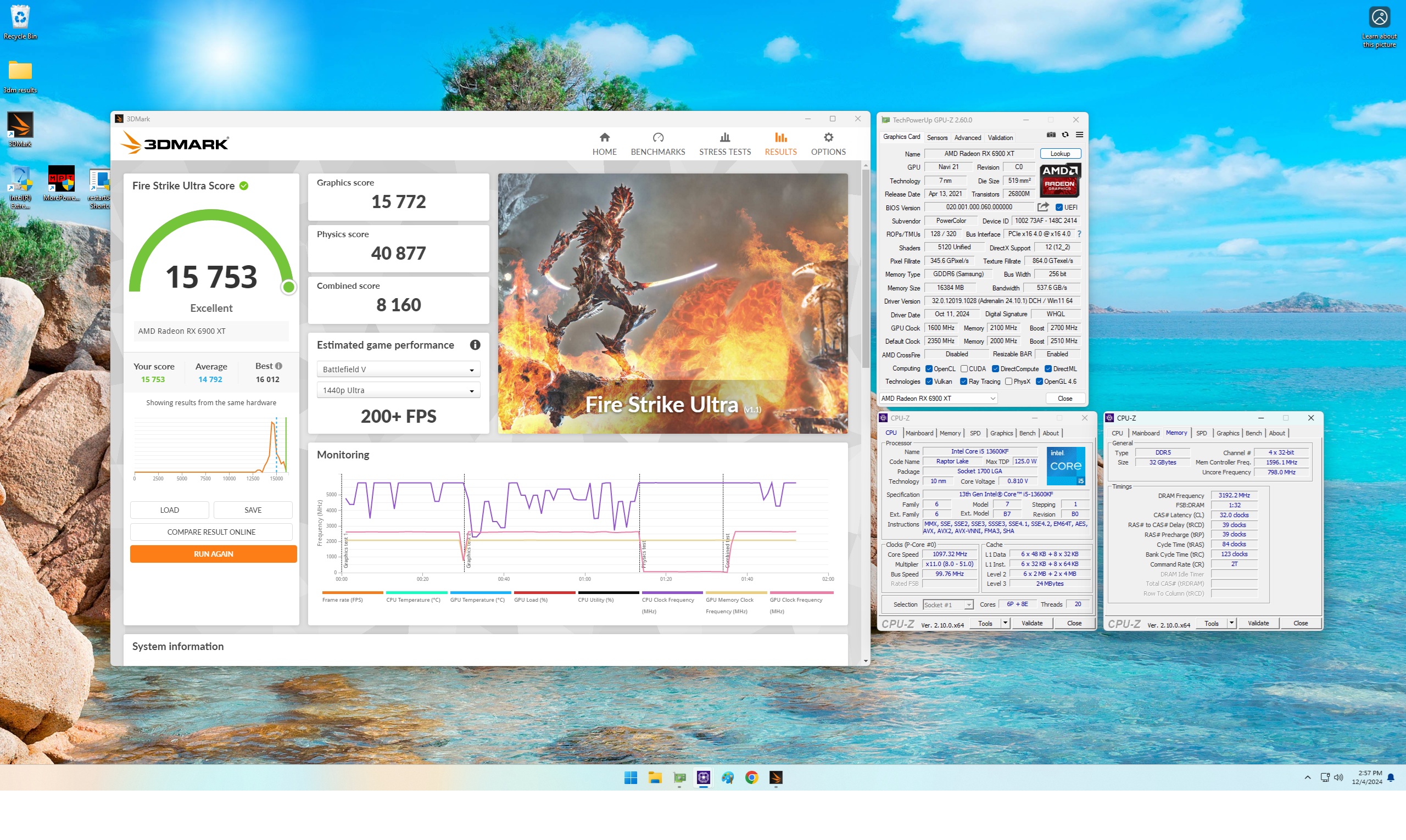The width and height of the screenshot is (1406, 840).
Task: Open the Windows Start menu
Action: [x=631, y=778]
